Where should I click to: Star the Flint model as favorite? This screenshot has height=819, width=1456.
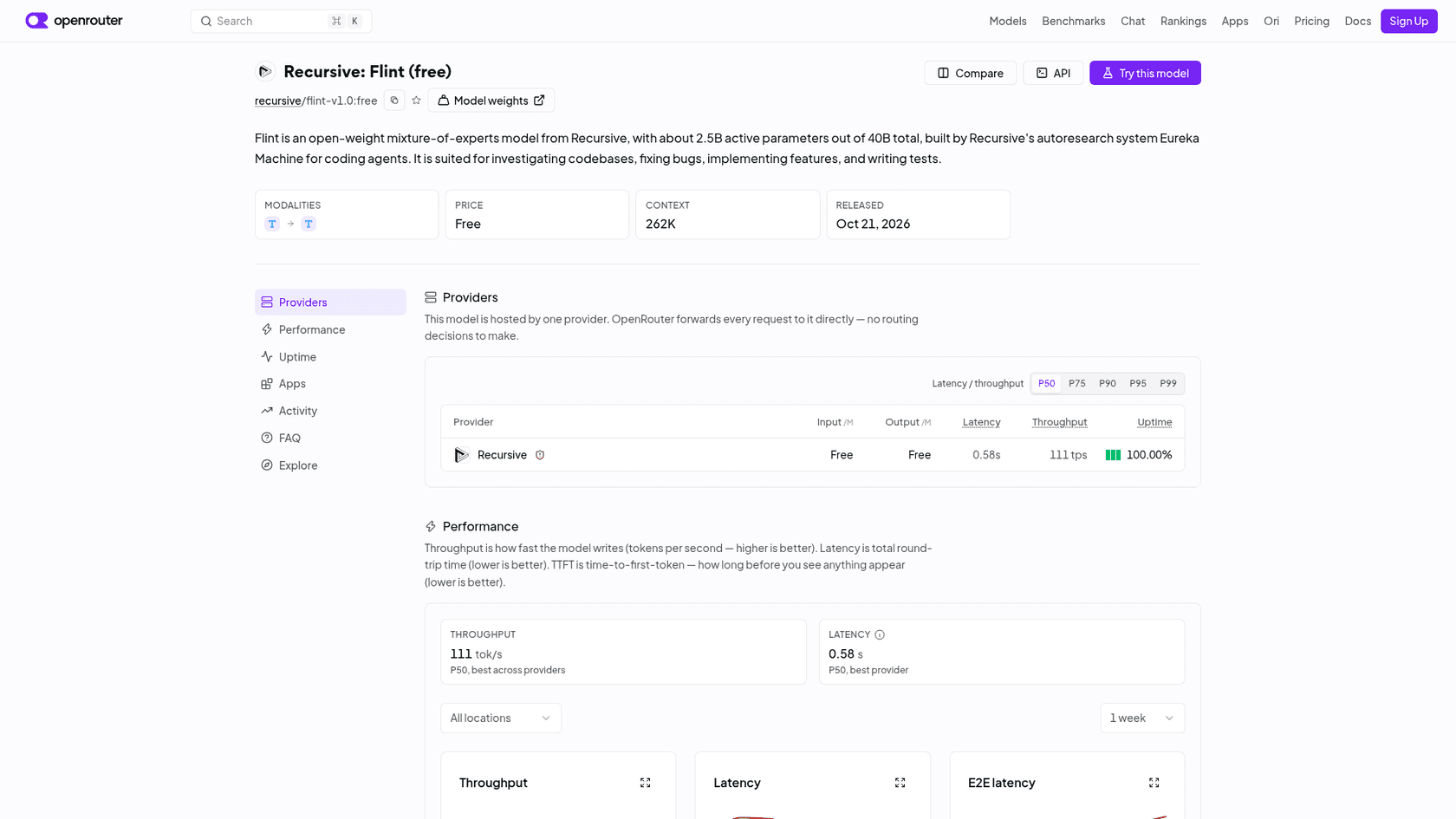416,101
